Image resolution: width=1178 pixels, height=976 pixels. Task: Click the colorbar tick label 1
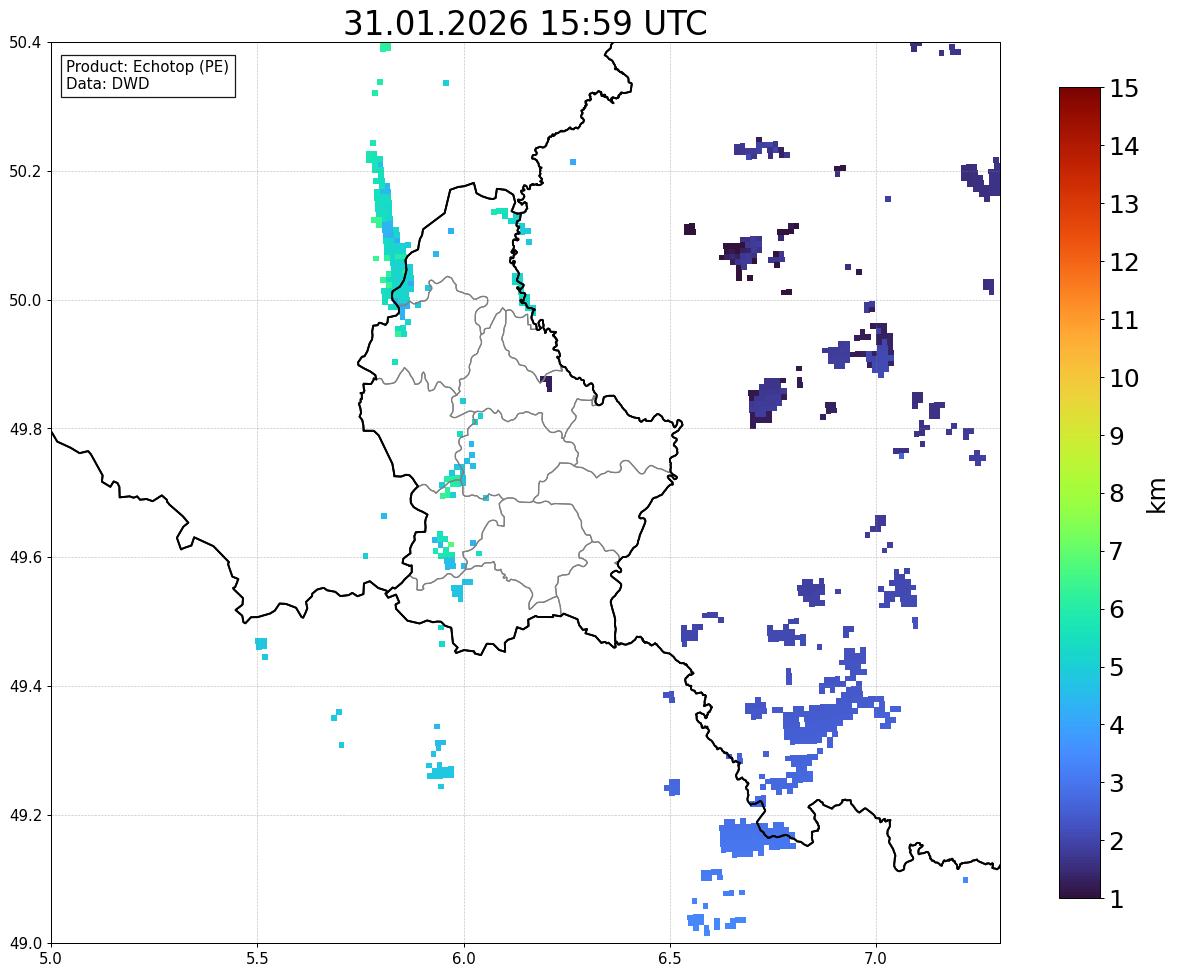[x=1116, y=899]
